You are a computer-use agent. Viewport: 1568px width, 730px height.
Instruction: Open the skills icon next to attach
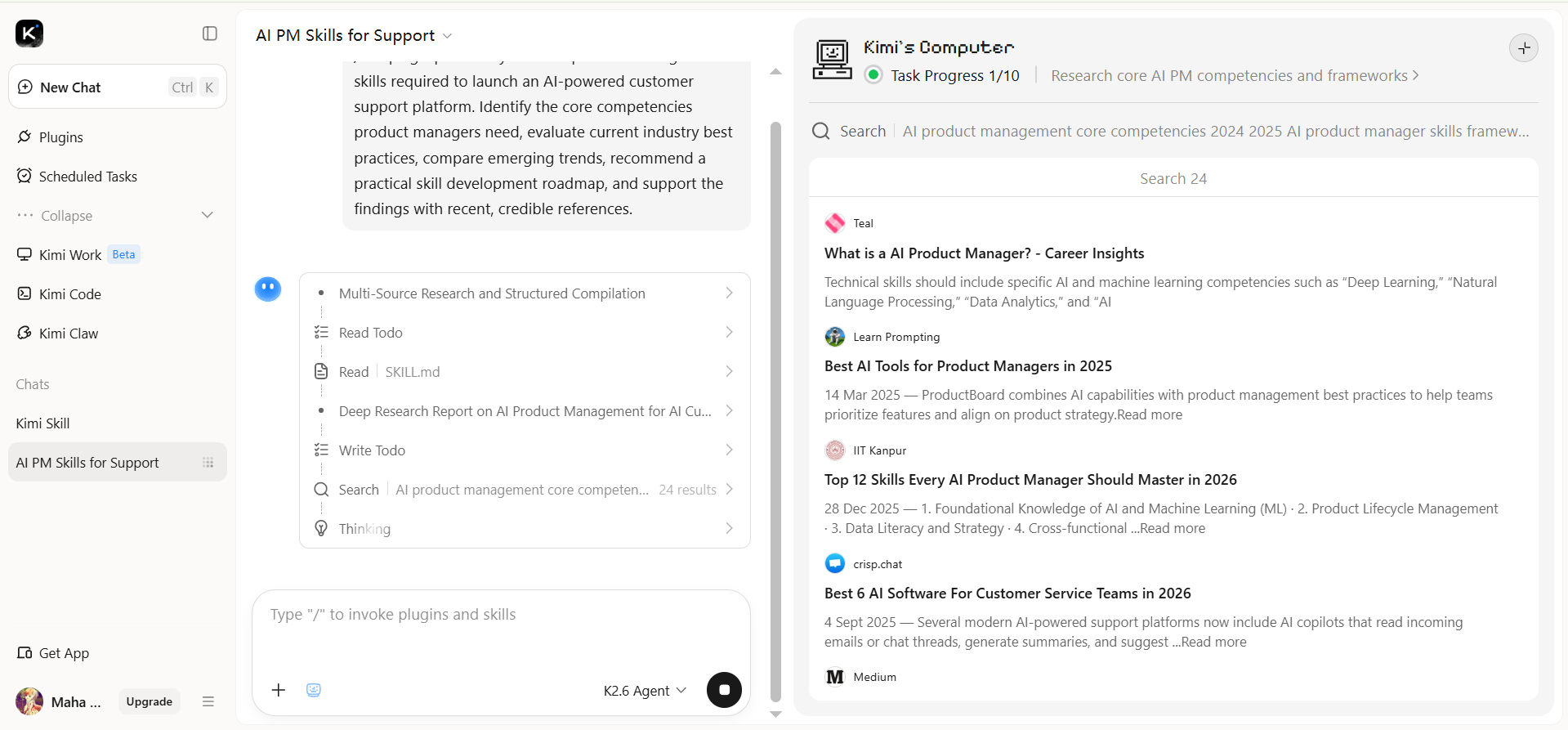[x=314, y=690]
